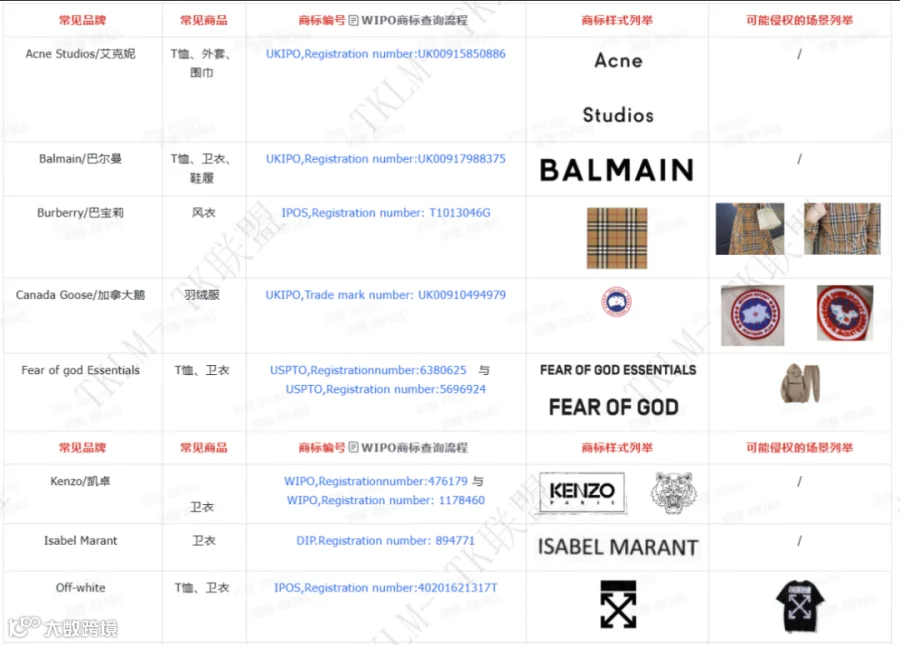Click the large FEAR OF GOD wordmark

(x=614, y=407)
